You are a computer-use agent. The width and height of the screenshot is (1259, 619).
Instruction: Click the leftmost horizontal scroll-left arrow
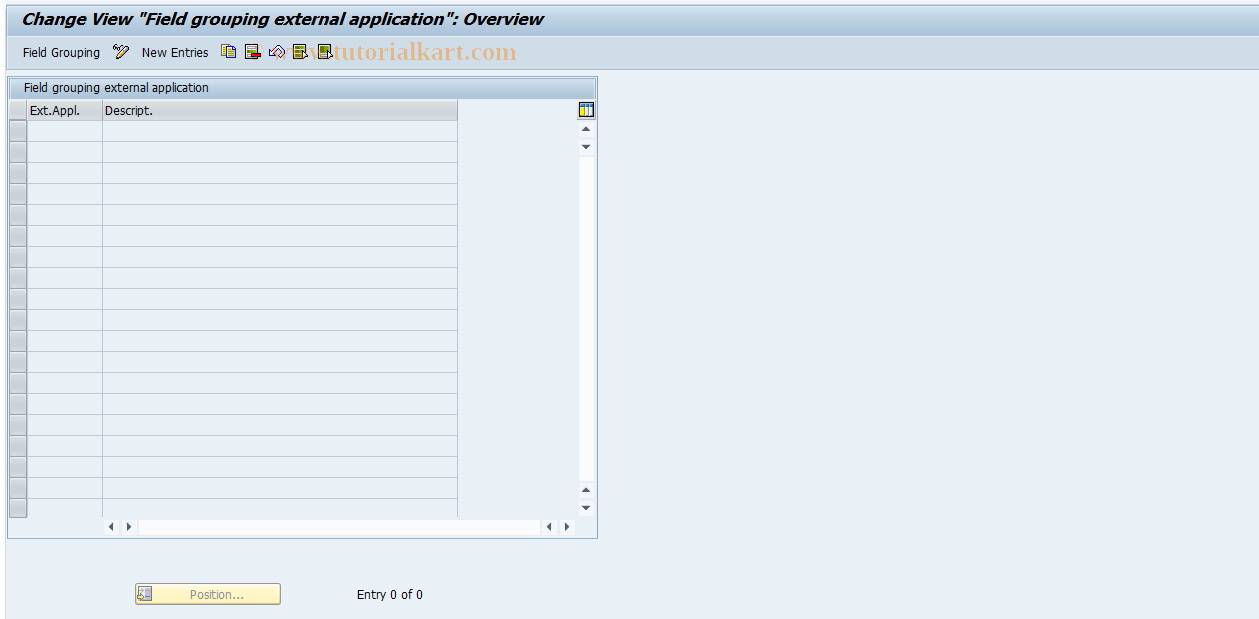click(111, 526)
